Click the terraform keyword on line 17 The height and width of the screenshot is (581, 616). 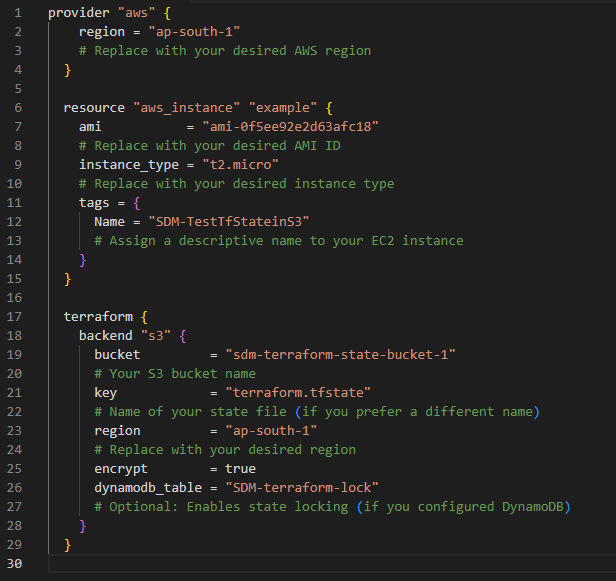point(98,317)
